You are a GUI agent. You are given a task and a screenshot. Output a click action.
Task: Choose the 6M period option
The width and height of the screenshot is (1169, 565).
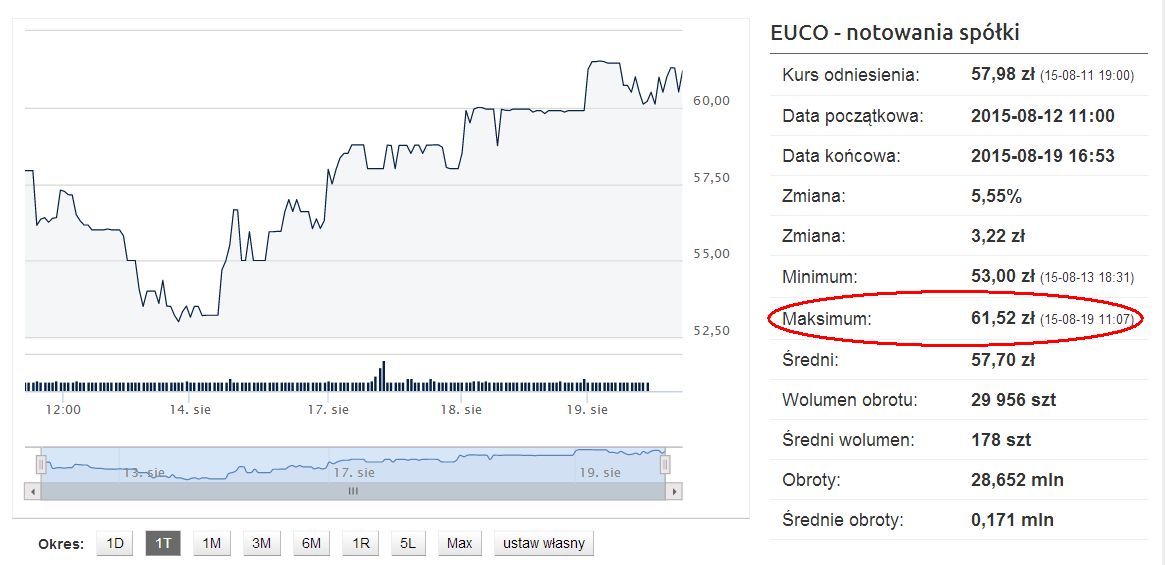pos(311,543)
